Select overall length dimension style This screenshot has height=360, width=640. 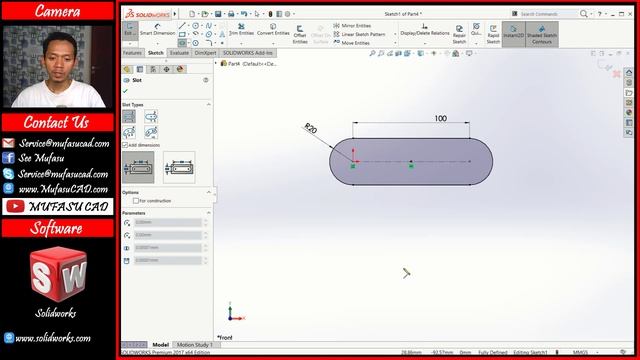click(179, 167)
